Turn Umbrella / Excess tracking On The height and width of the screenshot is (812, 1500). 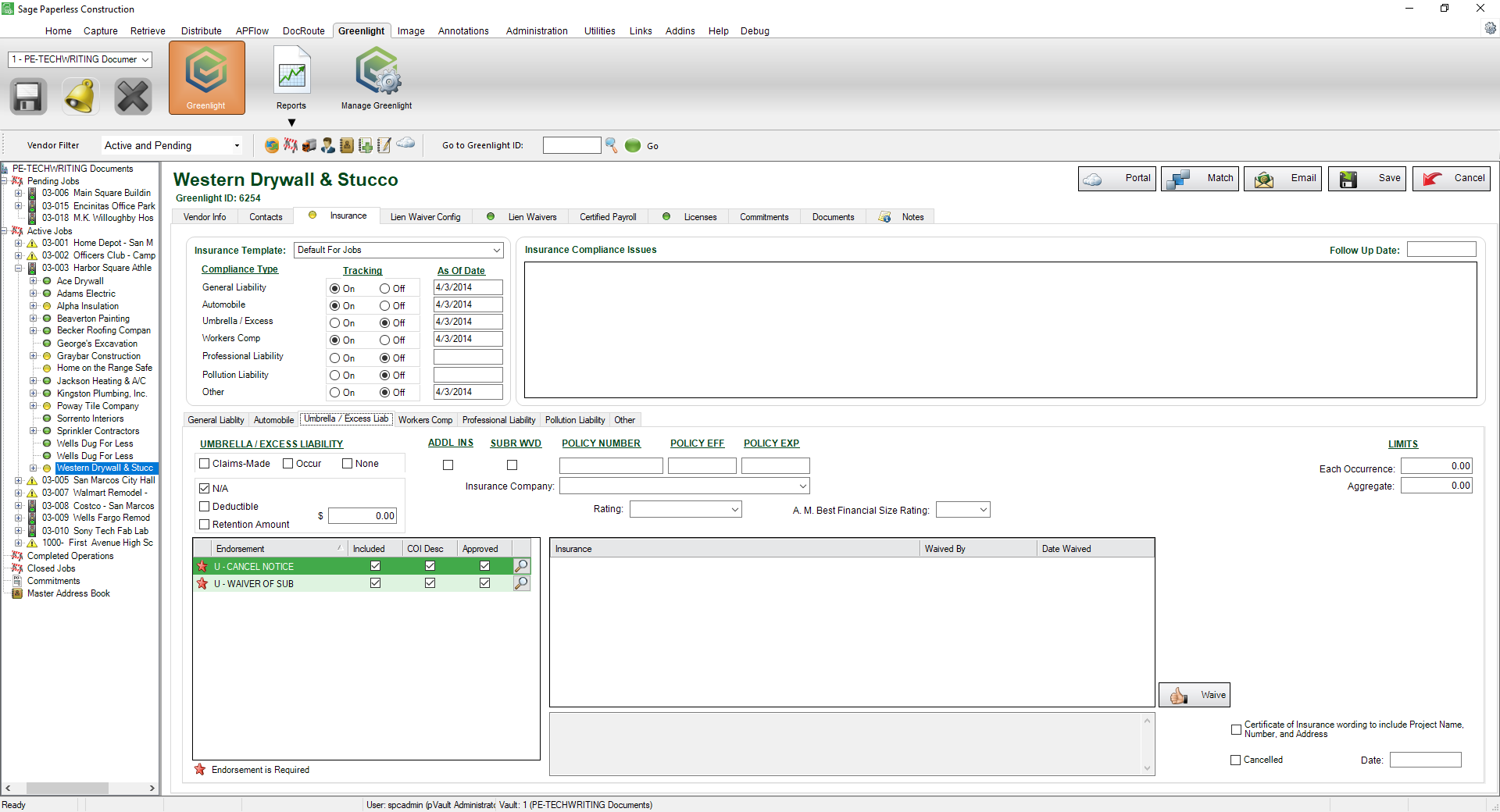(x=335, y=323)
